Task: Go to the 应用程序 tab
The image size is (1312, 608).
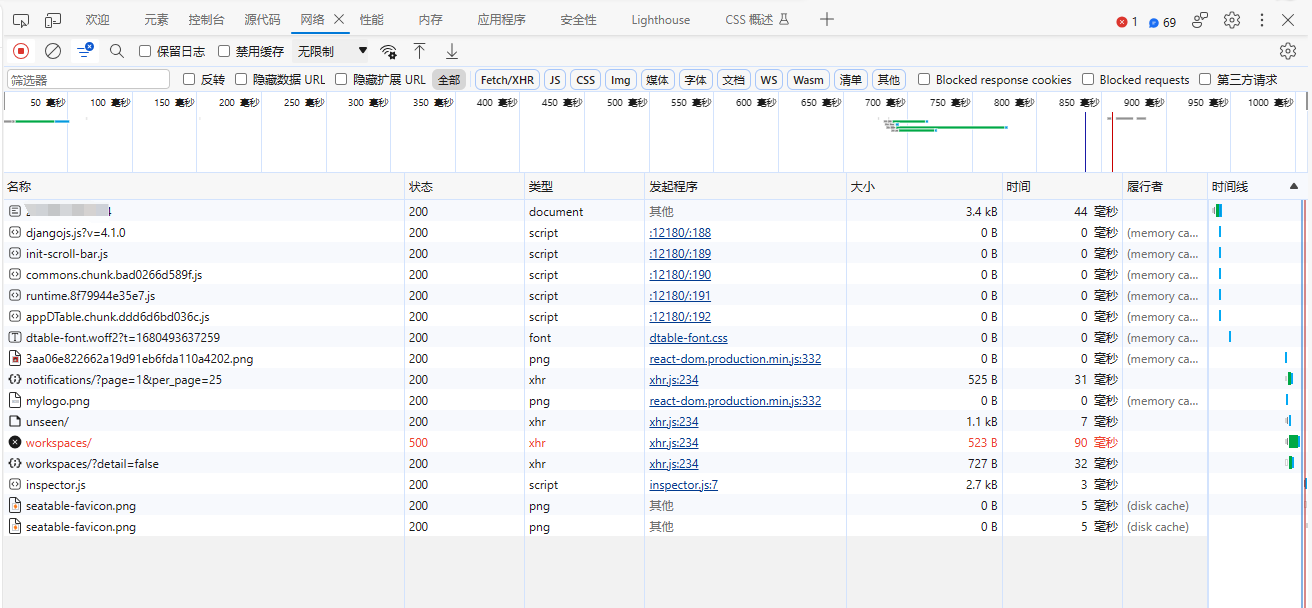Action: point(502,20)
